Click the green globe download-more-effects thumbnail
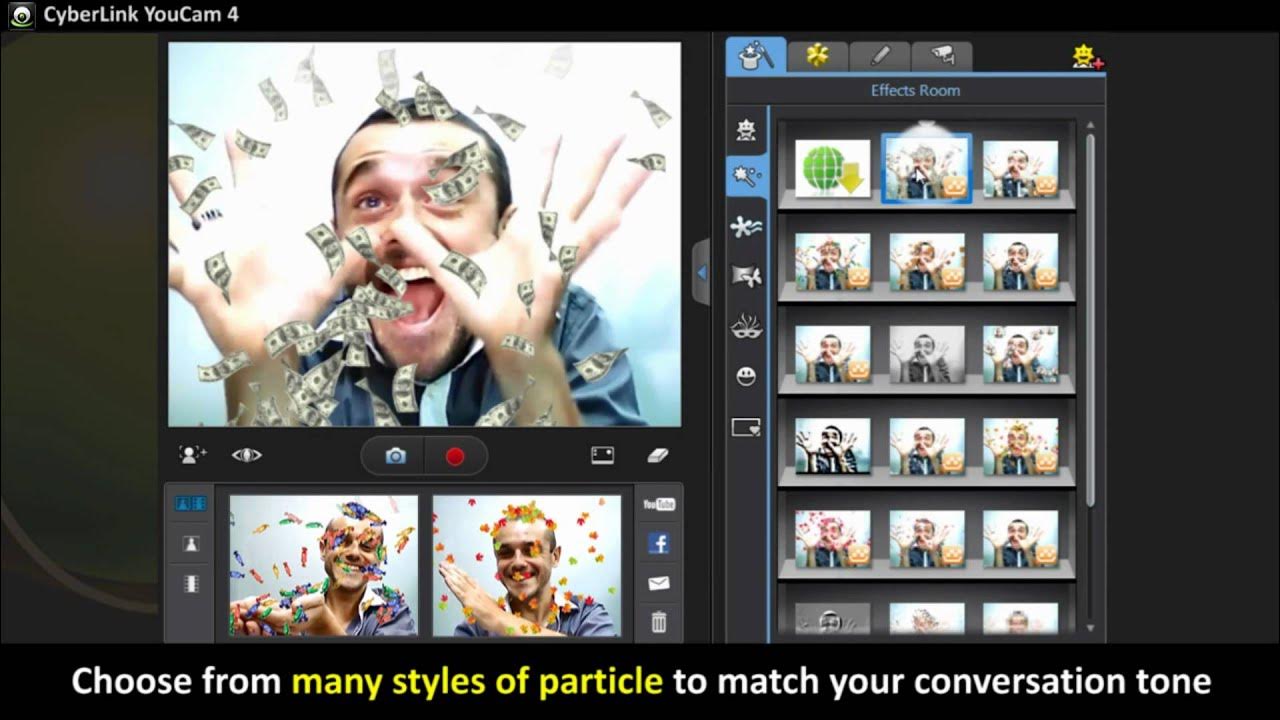The width and height of the screenshot is (1280, 720). (x=832, y=167)
